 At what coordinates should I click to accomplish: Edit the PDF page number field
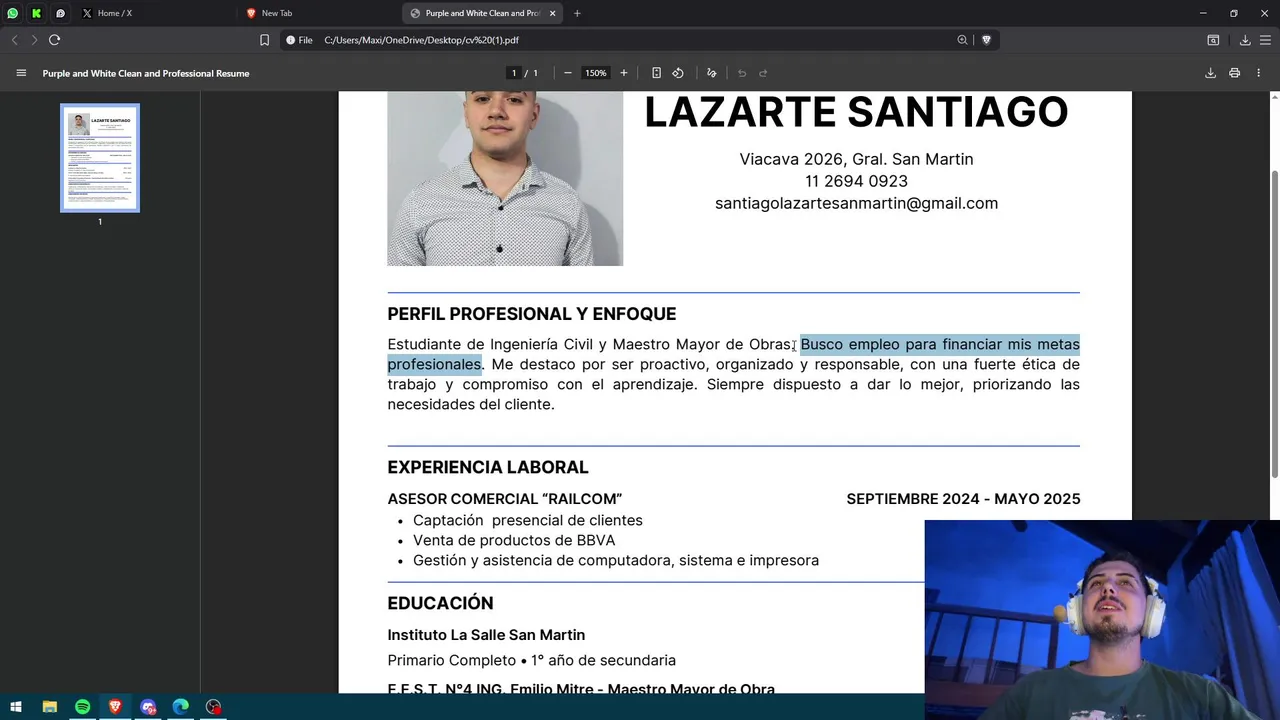click(514, 73)
